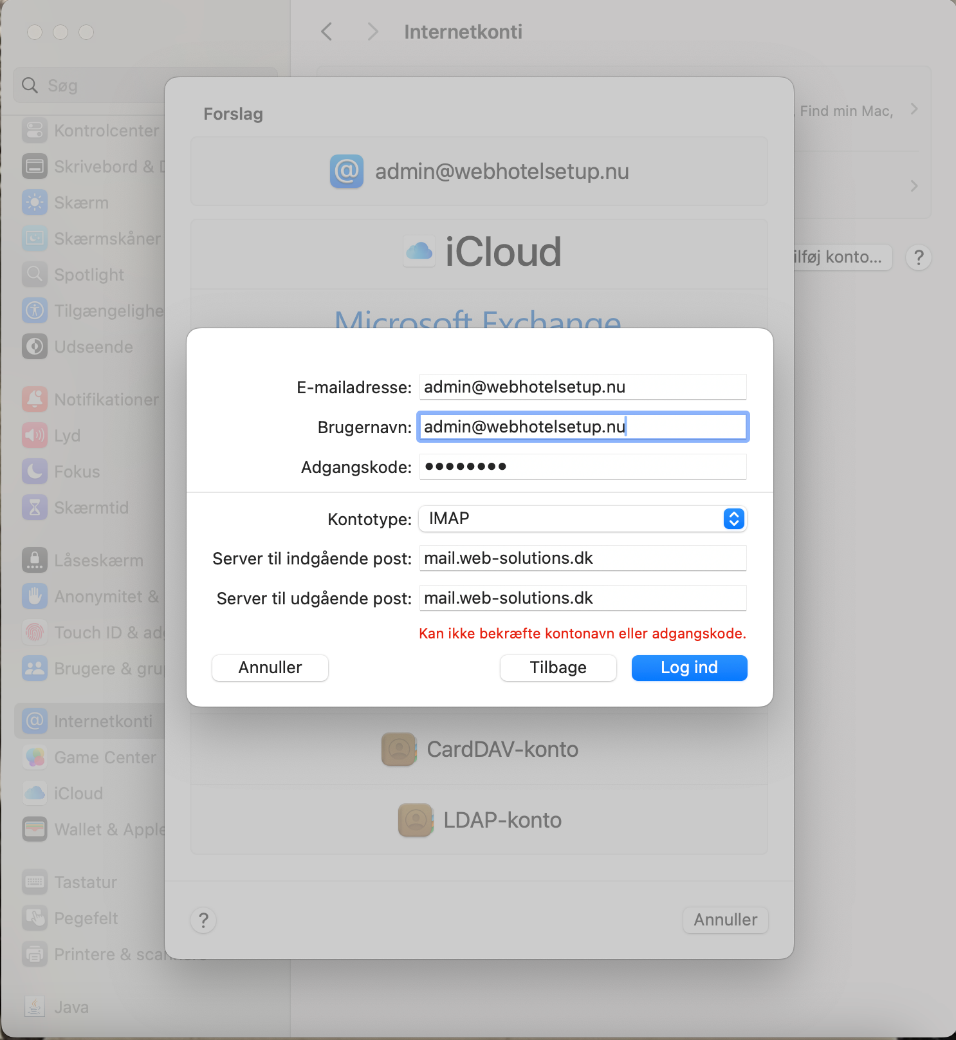This screenshot has height=1040, width=956.
Task: Open help button next to Tilføj konto
Action: coord(919,257)
